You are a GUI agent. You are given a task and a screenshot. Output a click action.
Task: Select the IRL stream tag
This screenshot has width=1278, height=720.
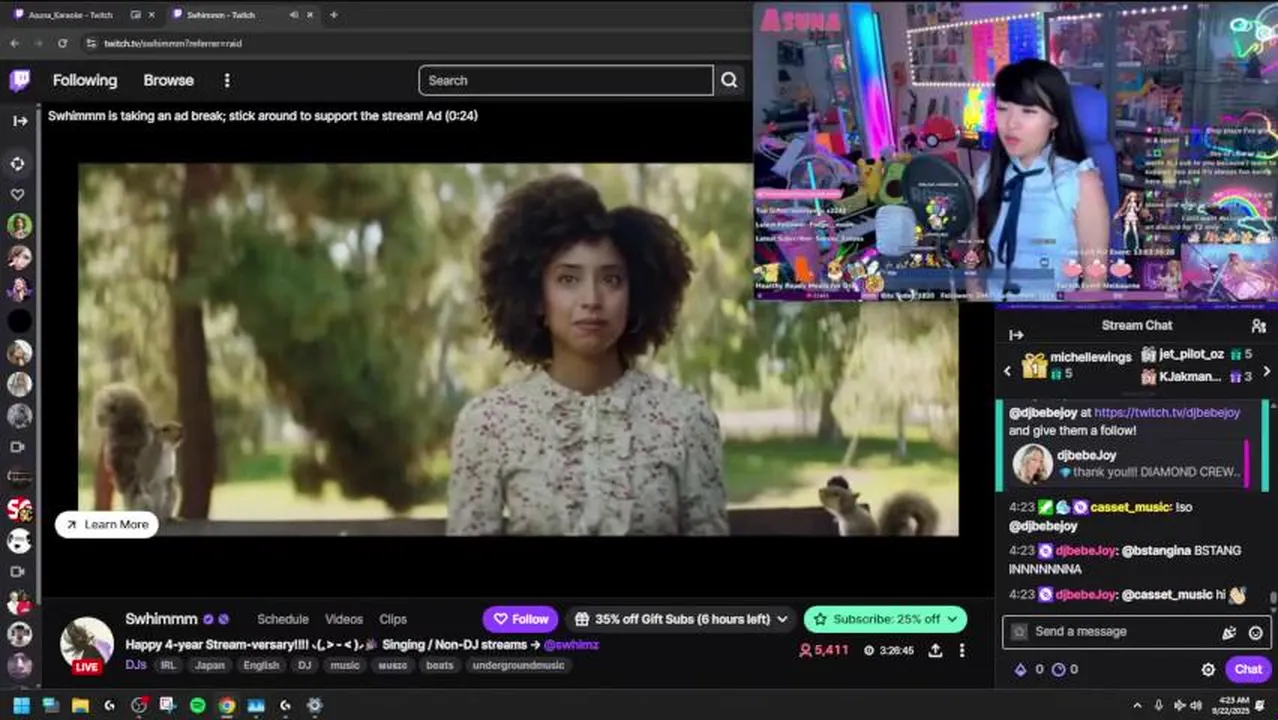point(167,665)
